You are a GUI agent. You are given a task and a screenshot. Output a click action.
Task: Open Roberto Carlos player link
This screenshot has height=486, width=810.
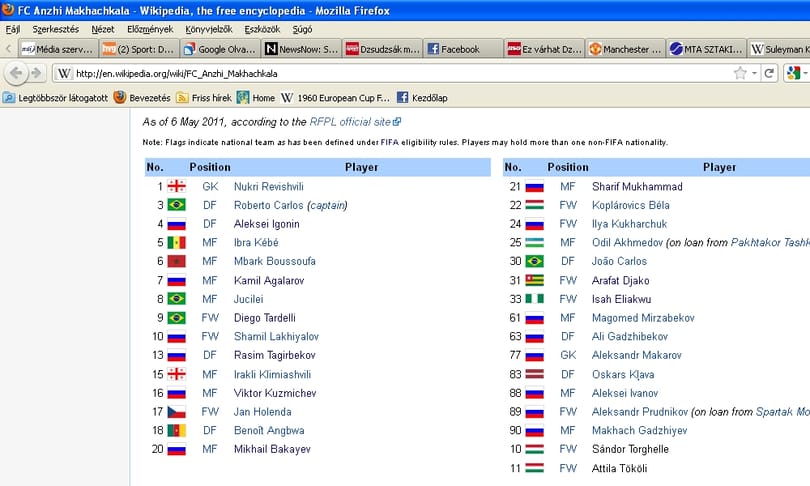(269, 205)
